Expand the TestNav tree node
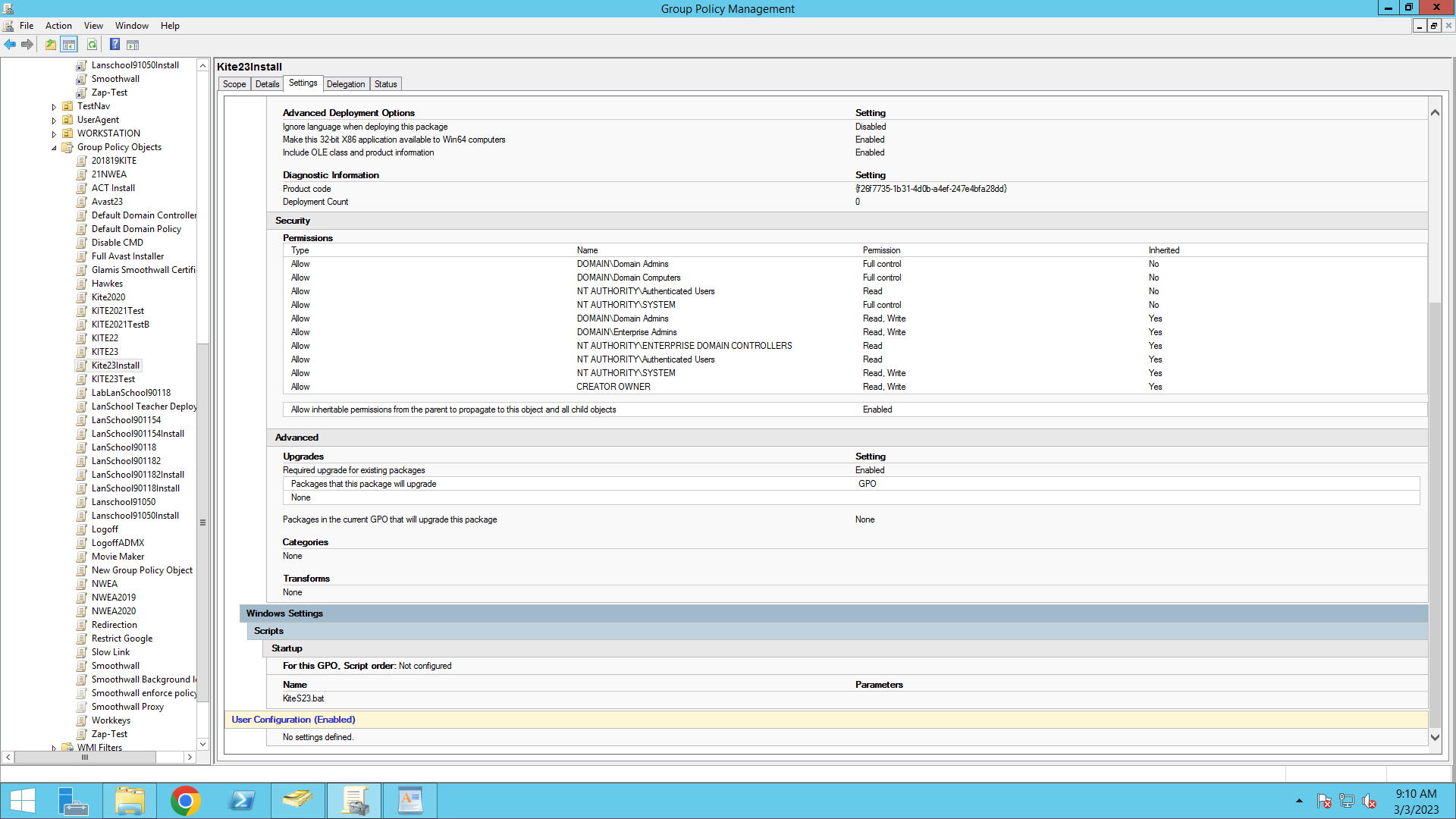Image resolution: width=1456 pixels, height=819 pixels. (54, 107)
